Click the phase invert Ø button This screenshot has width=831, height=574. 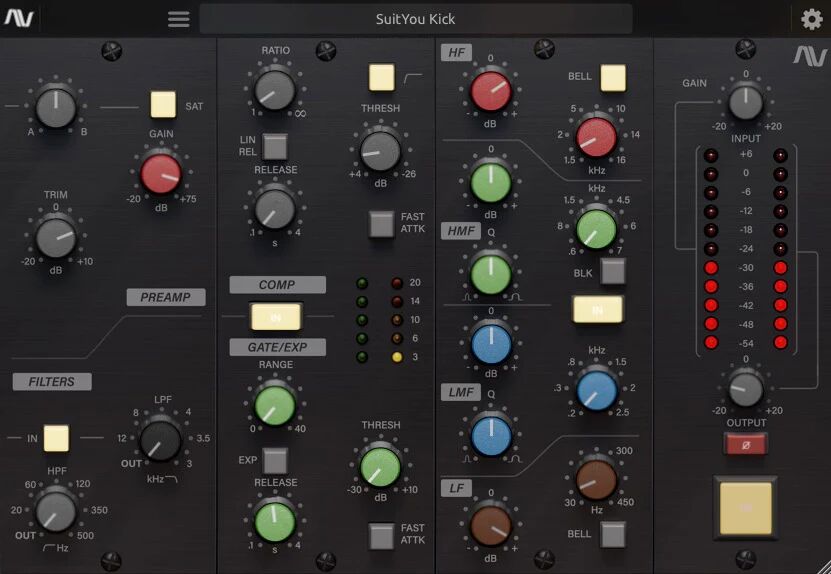coord(746,444)
